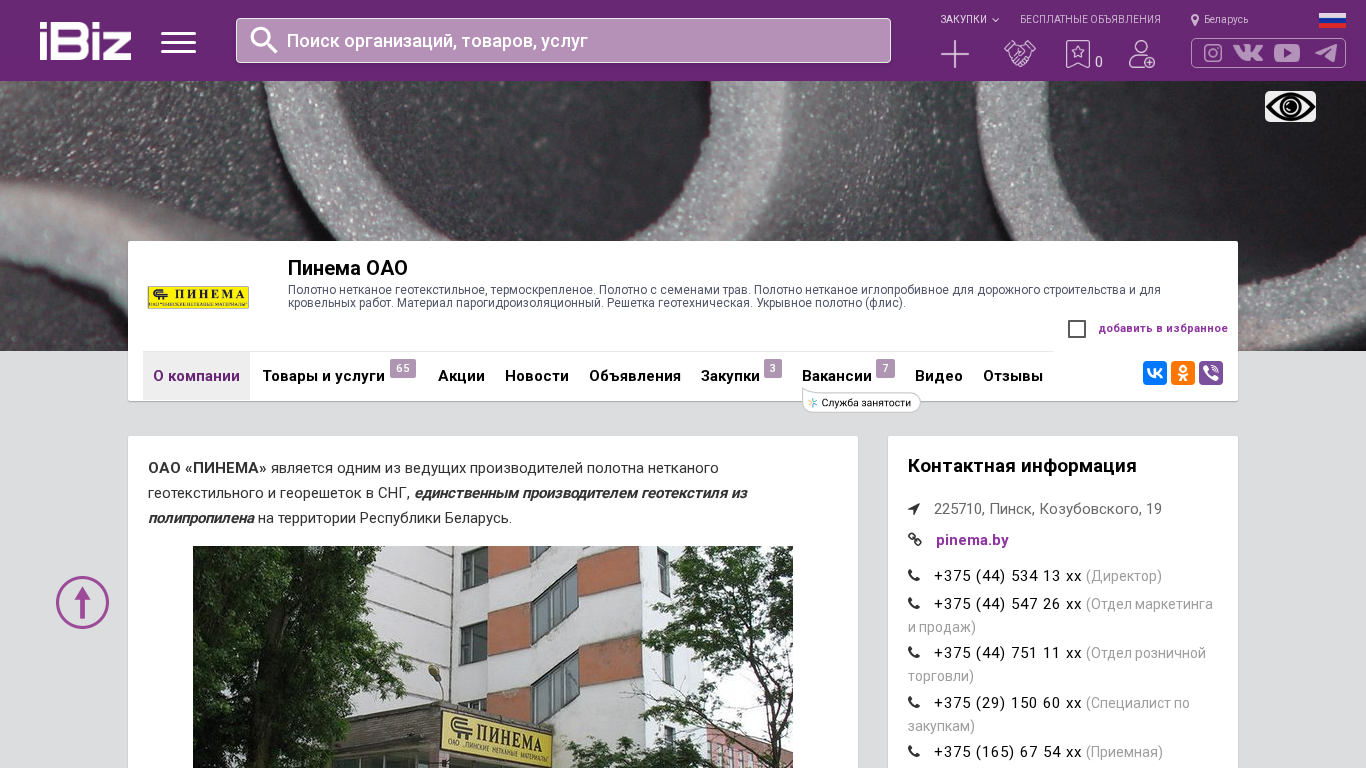Open the iBiz home logo
Image resolution: width=1366 pixels, height=768 pixels.
click(x=85, y=41)
